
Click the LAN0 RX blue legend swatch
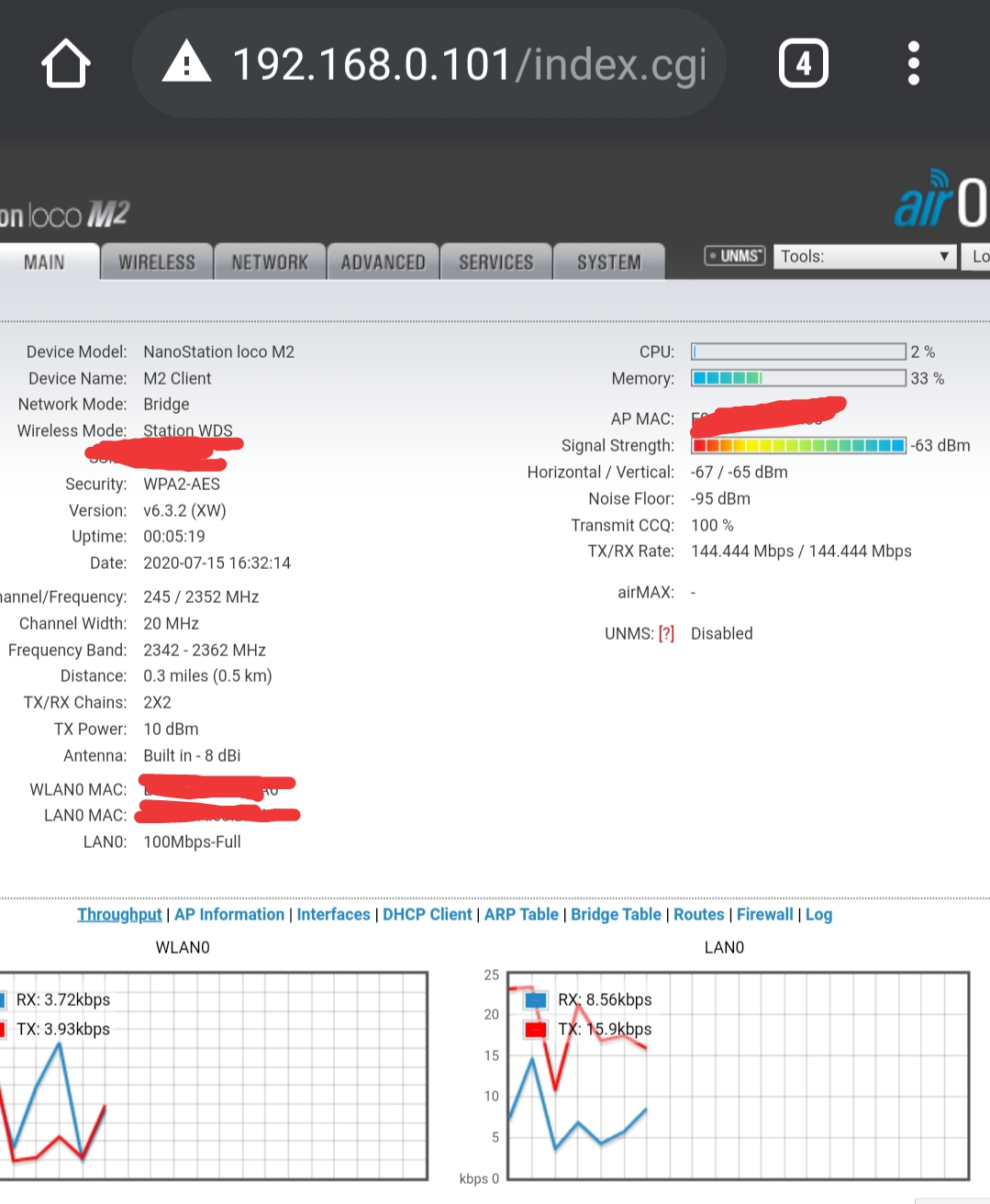point(536,999)
